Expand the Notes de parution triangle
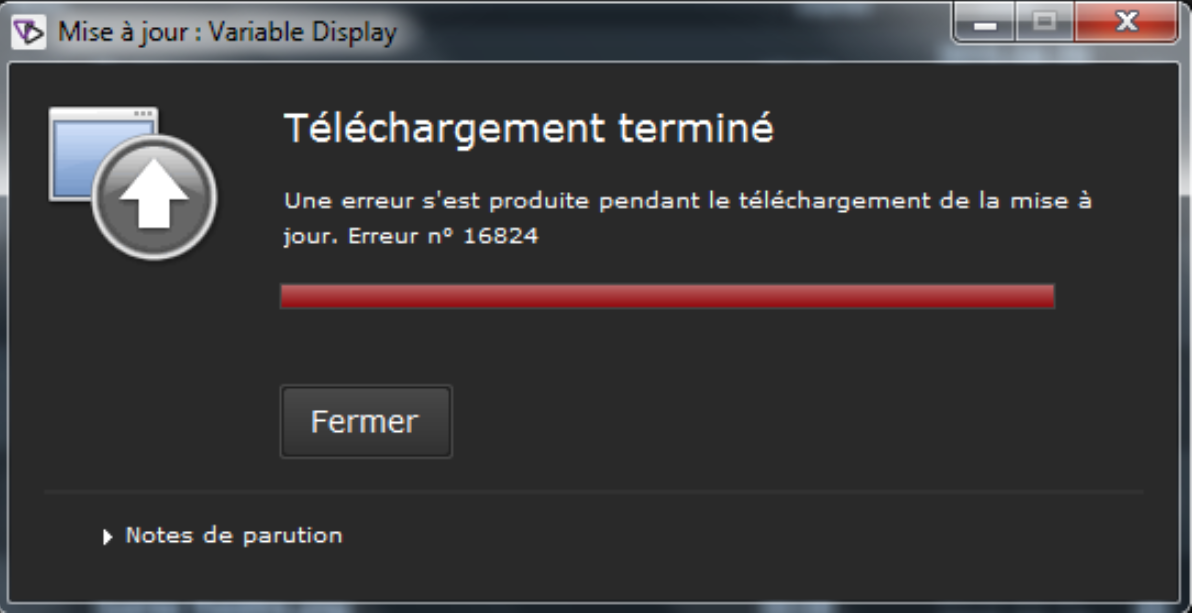Image resolution: width=1192 pixels, height=614 pixels. coord(107,537)
